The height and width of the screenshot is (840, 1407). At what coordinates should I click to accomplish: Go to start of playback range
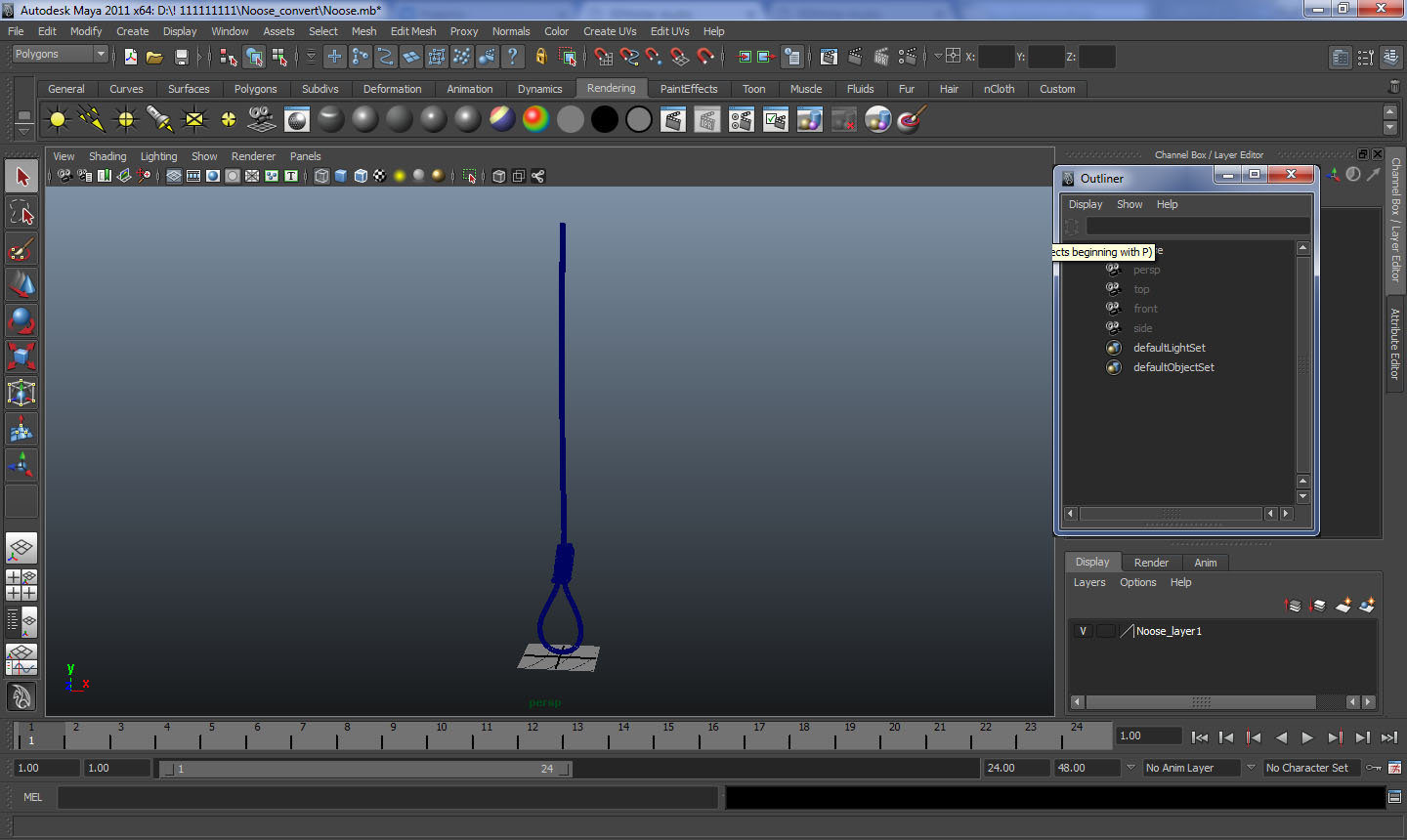(1200, 737)
